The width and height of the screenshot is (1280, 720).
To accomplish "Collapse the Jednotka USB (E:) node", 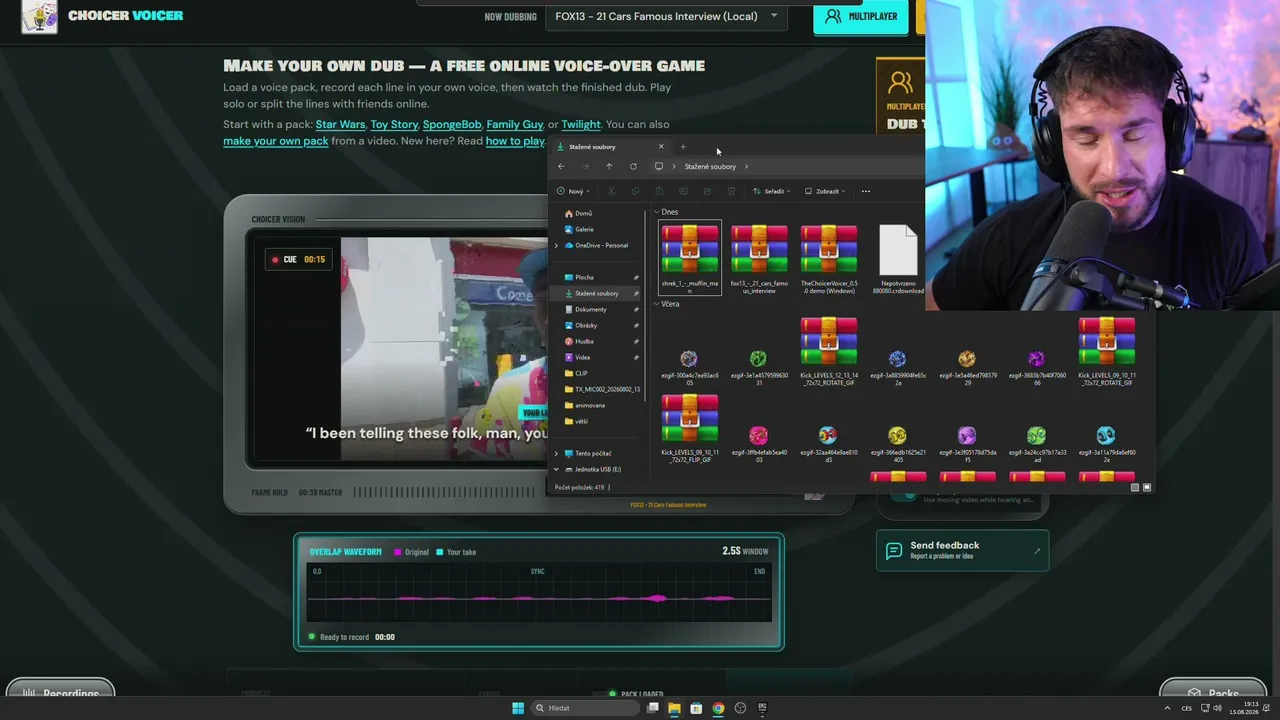I will [557, 469].
